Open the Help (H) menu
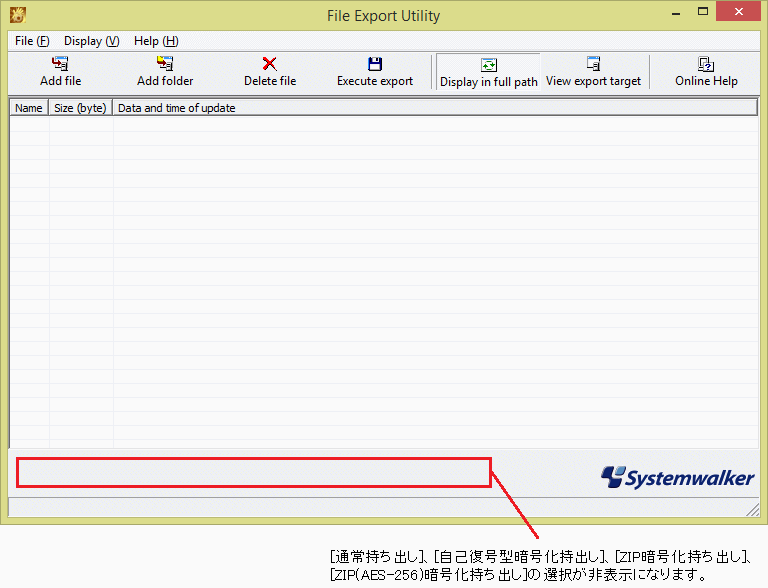Screen dimensions: 768x588 point(156,41)
